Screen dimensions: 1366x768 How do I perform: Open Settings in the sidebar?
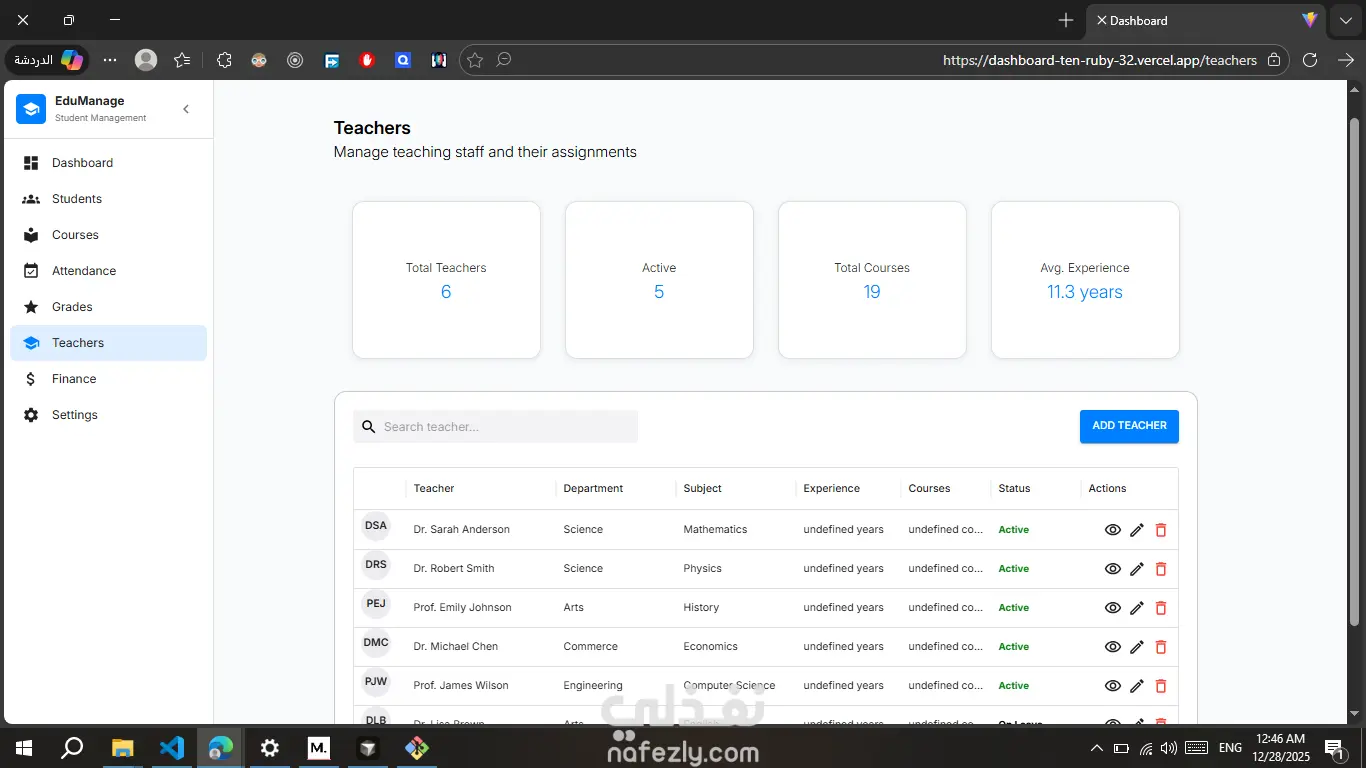[x=108, y=415]
